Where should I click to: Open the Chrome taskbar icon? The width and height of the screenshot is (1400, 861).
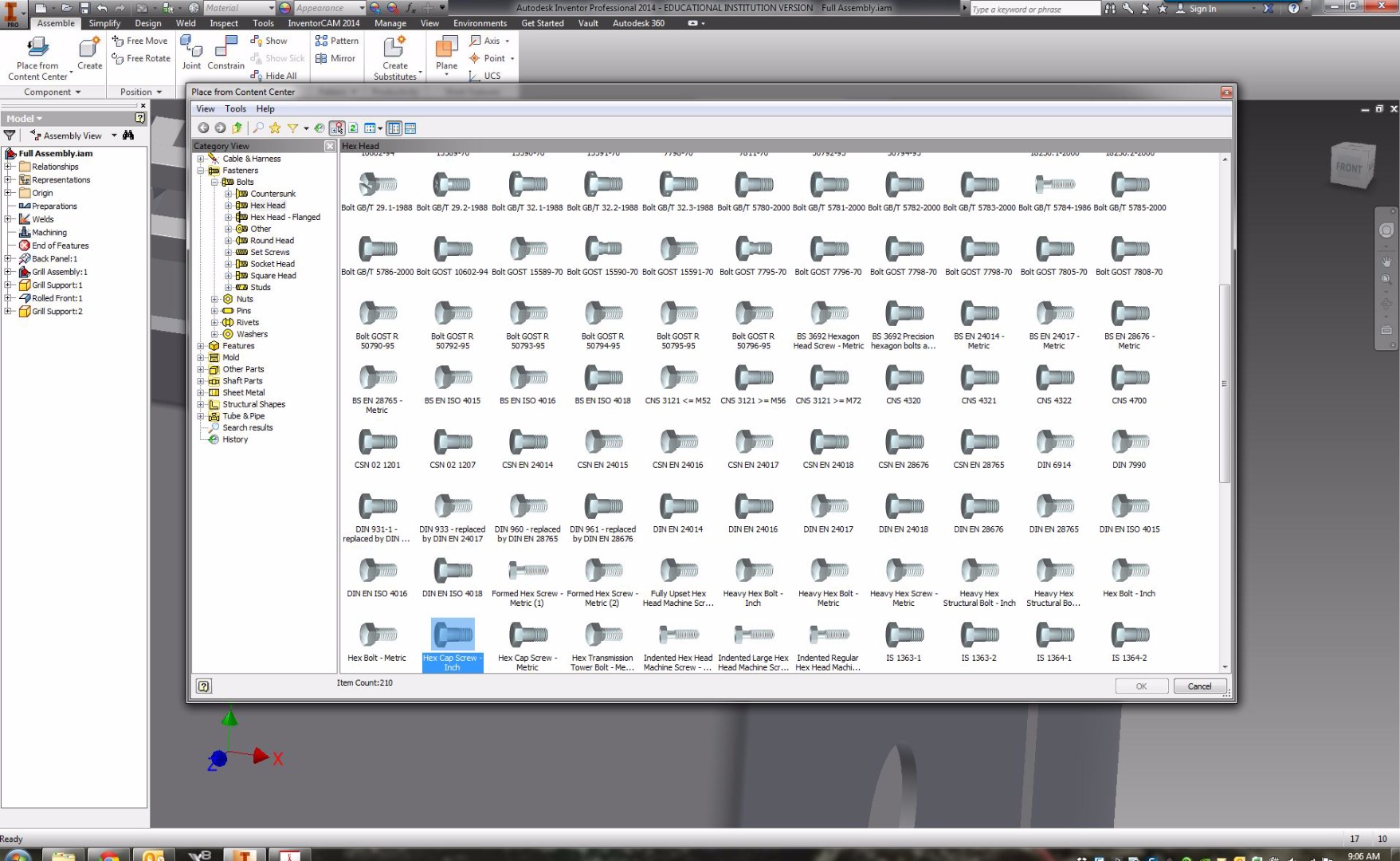pos(108,855)
